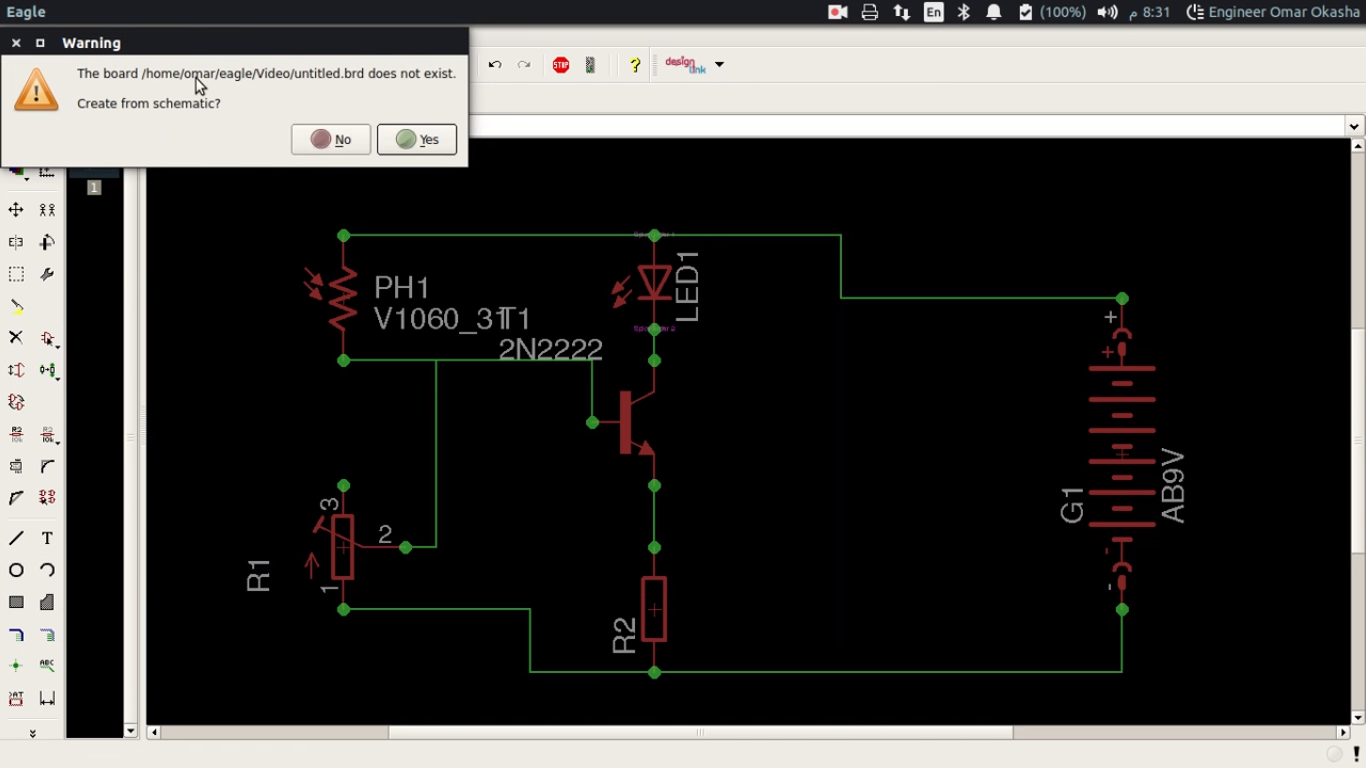Image resolution: width=1366 pixels, height=768 pixels.
Task: Select the Invoke gate tool
Action: click(x=47, y=497)
